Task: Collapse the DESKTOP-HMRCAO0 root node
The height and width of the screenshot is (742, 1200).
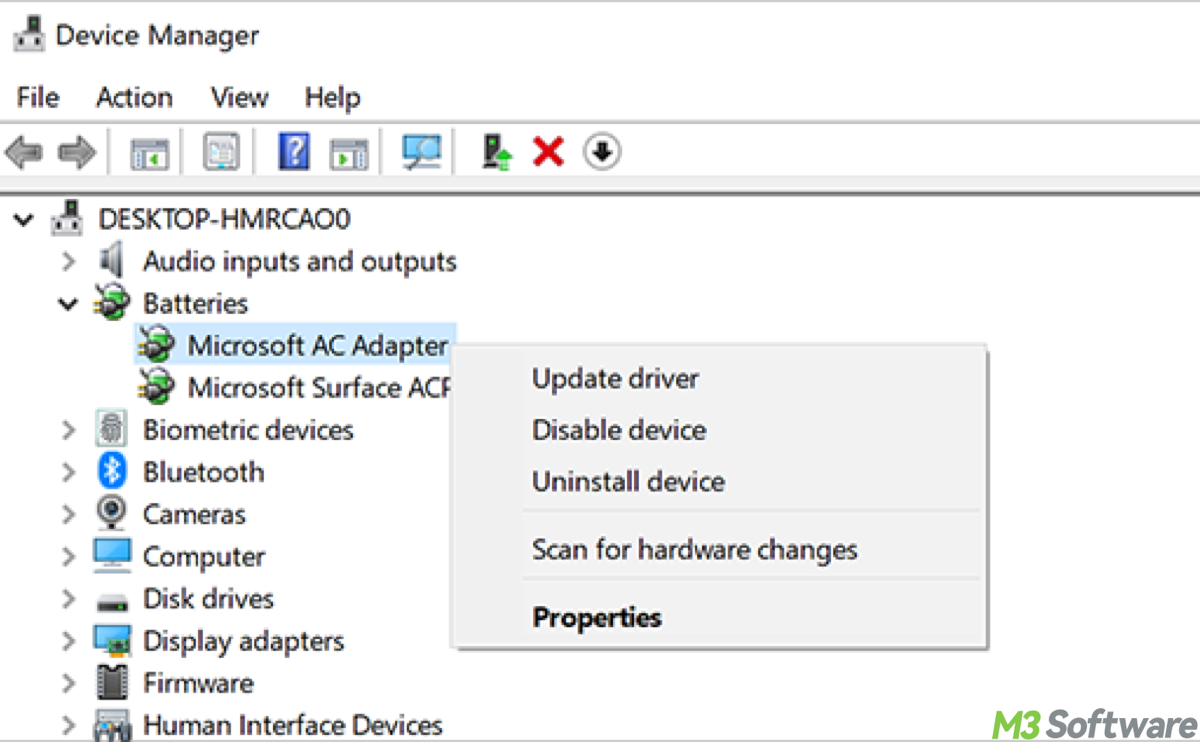Action: click(24, 219)
